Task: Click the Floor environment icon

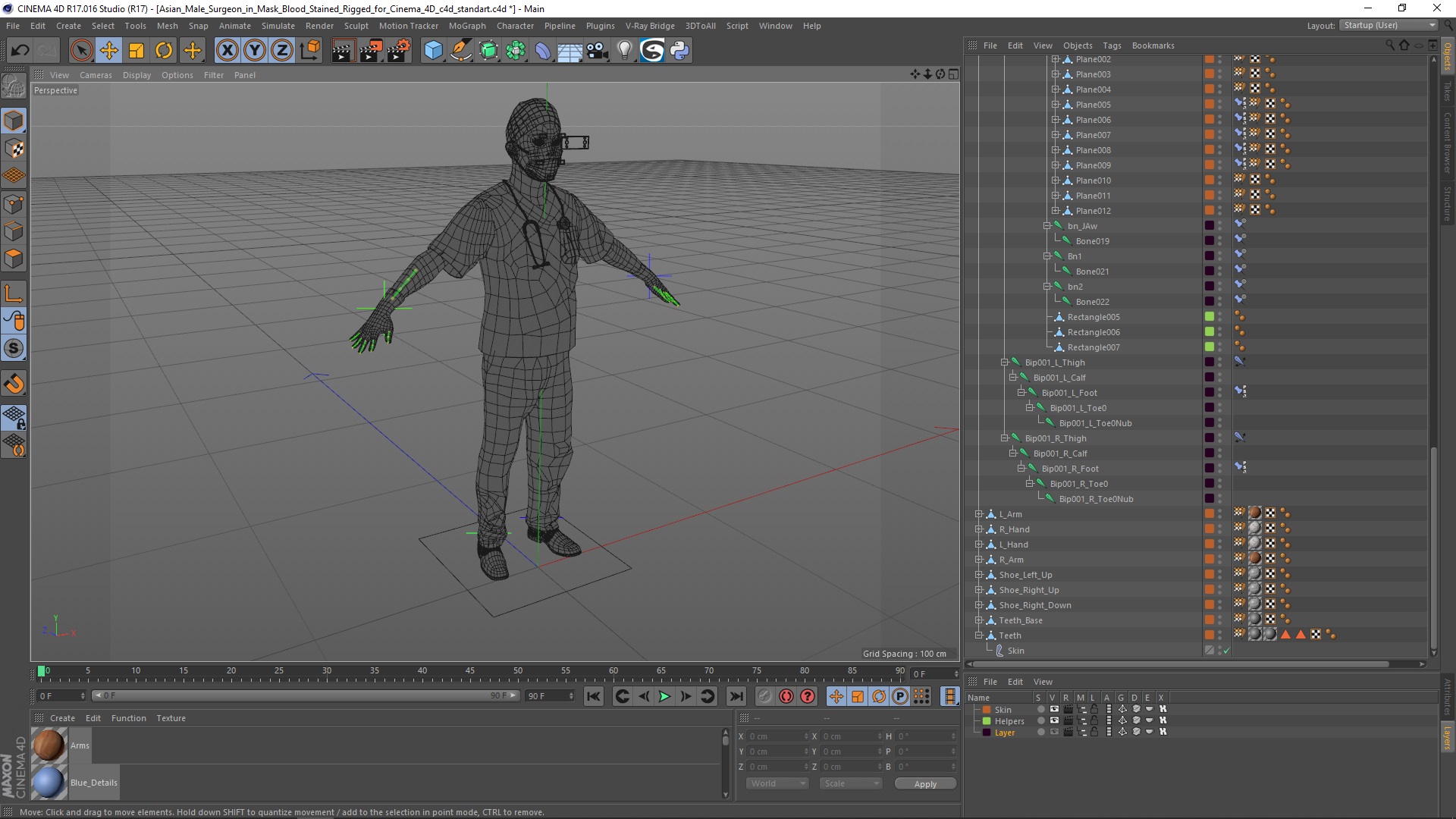Action: tap(570, 51)
